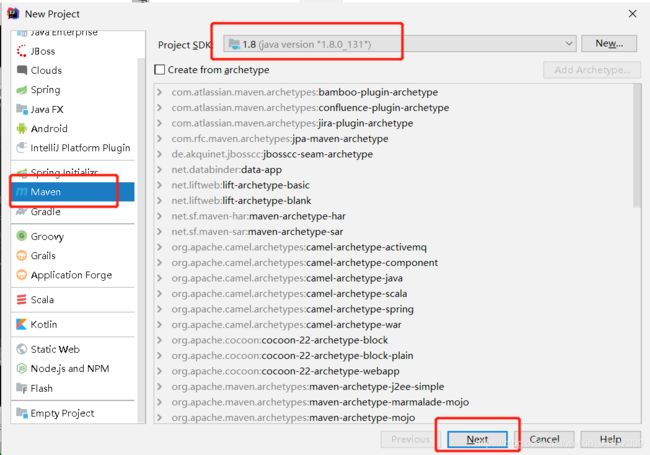This screenshot has height=455, width=650.
Task: Pick the Android robot icon
Action: point(22,128)
